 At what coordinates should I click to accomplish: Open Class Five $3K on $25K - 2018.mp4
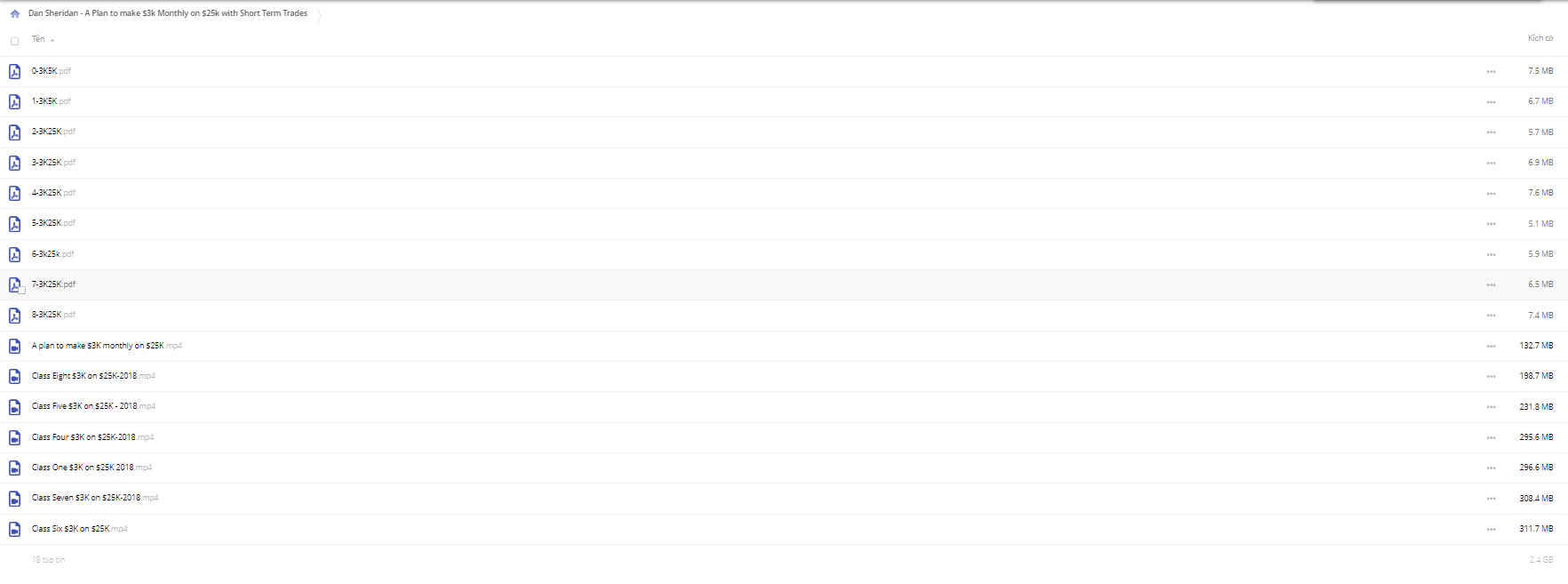(x=93, y=406)
